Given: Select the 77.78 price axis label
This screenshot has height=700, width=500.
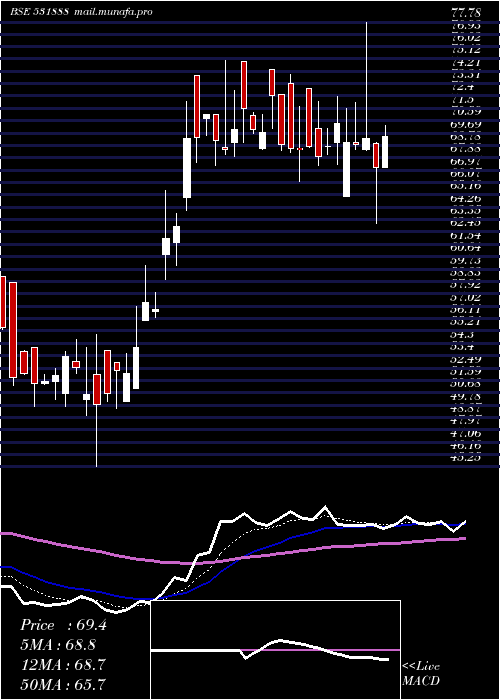Looking at the screenshot, I should tap(466, 12).
